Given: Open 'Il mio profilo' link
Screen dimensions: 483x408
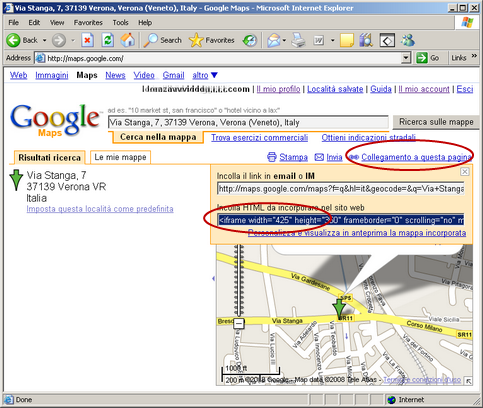Looking at the screenshot, I should click(278, 89).
